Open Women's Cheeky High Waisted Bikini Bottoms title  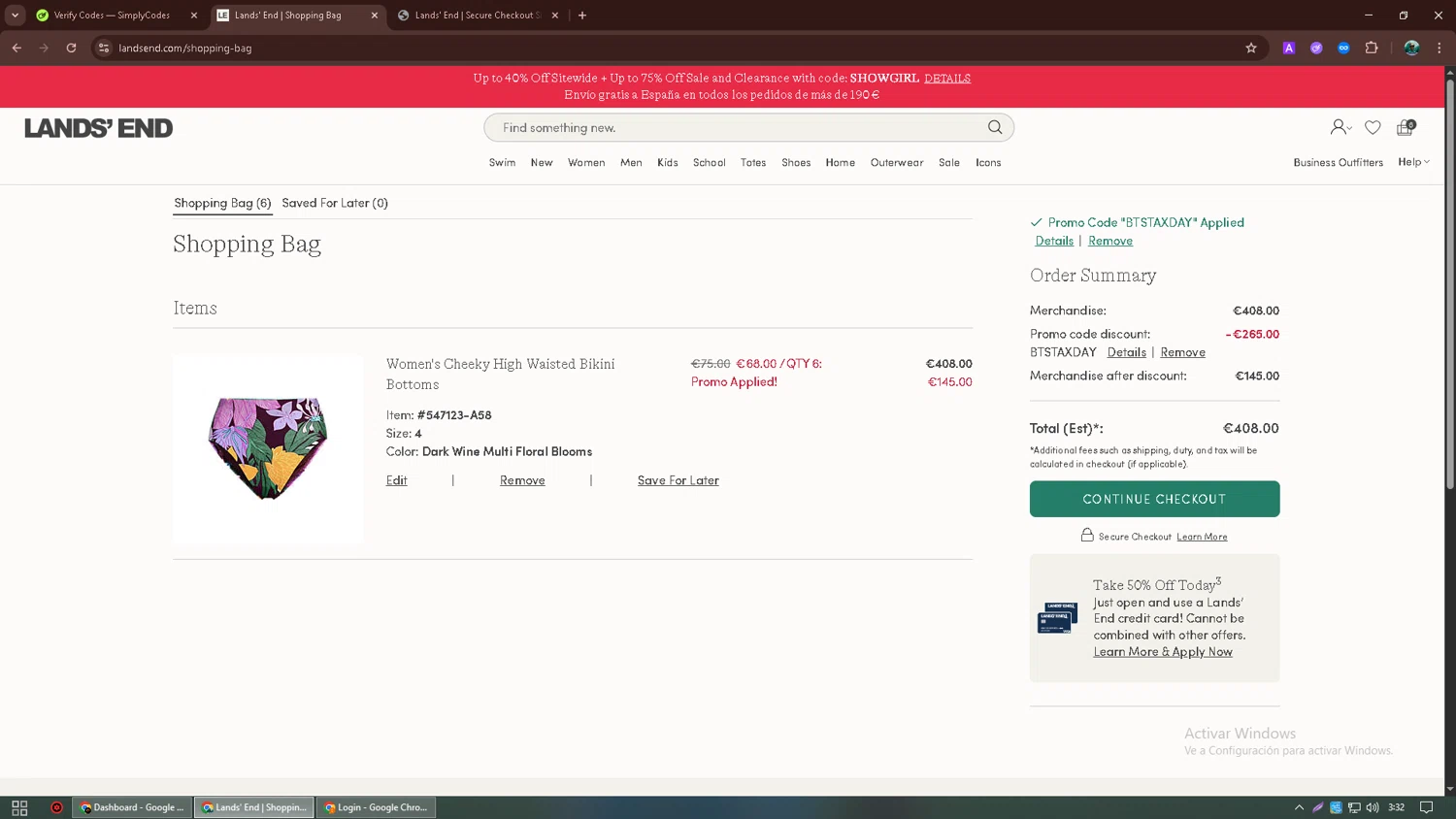pyautogui.click(x=500, y=374)
